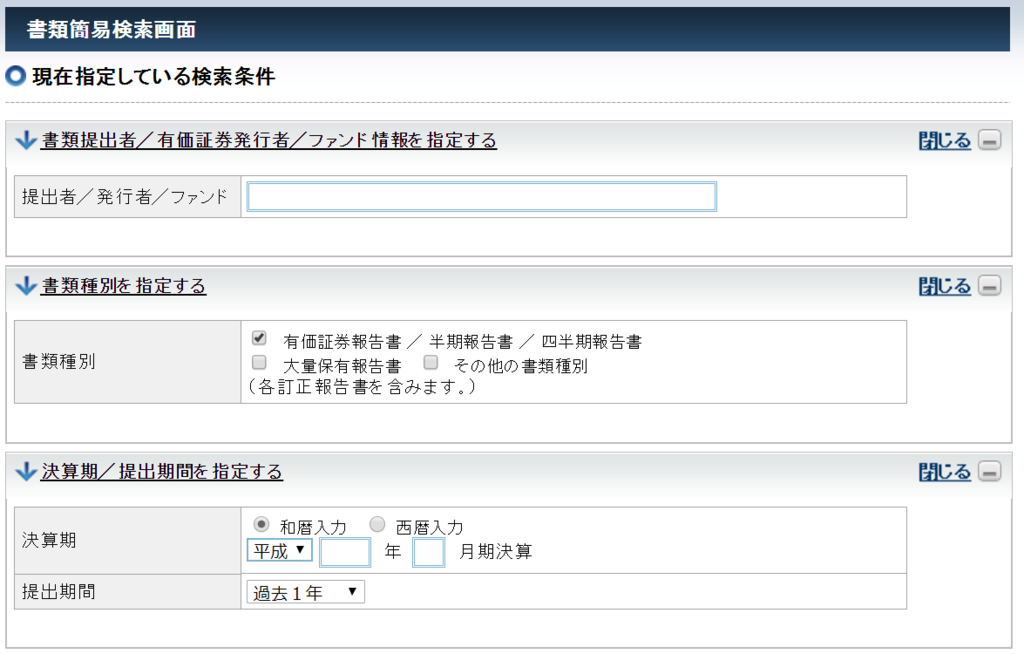Click 書類提出者/有価証券発行者/ファンド情報を指定する link
This screenshot has height=654, width=1024.
pos(269,140)
